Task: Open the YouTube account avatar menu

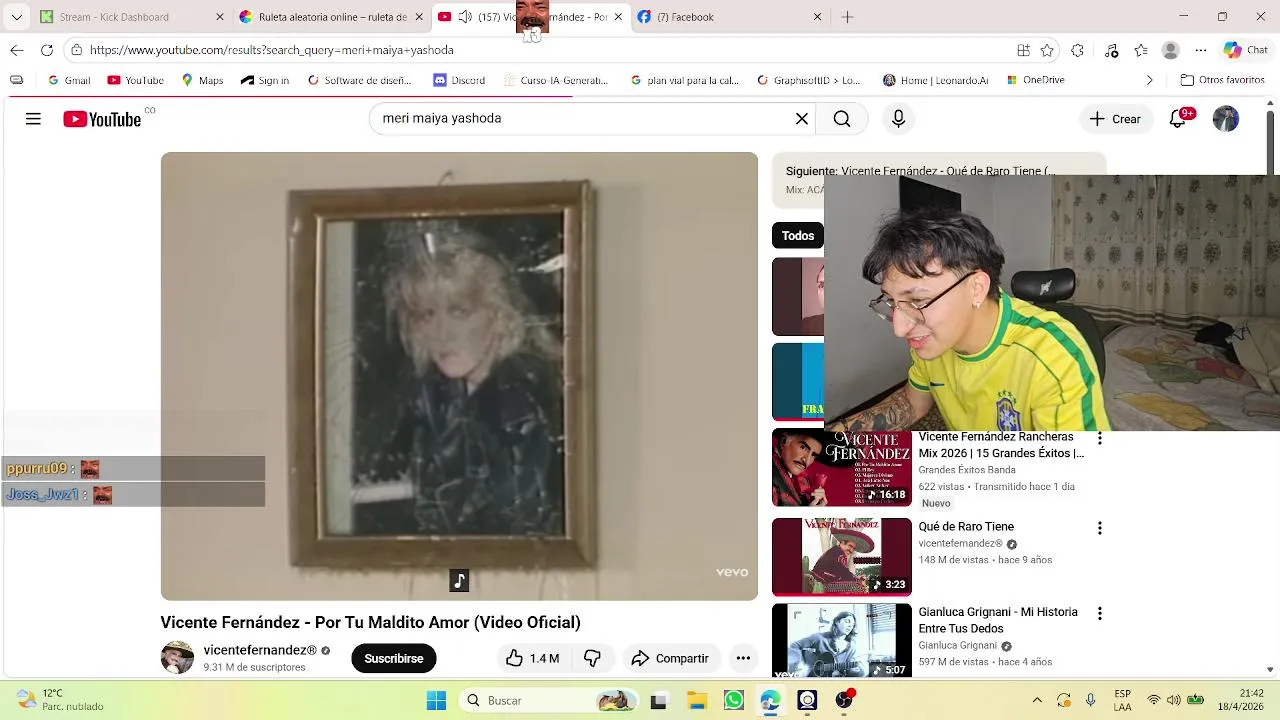Action: [x=1226, y=119]
